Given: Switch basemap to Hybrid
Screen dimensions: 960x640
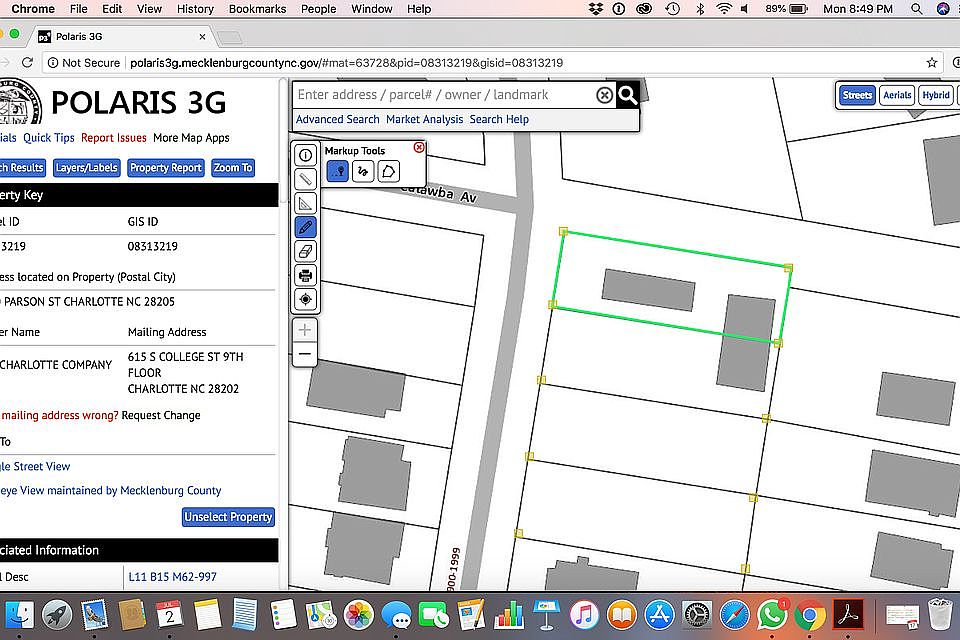Looking at the screenshot, I should pos(936,95).
